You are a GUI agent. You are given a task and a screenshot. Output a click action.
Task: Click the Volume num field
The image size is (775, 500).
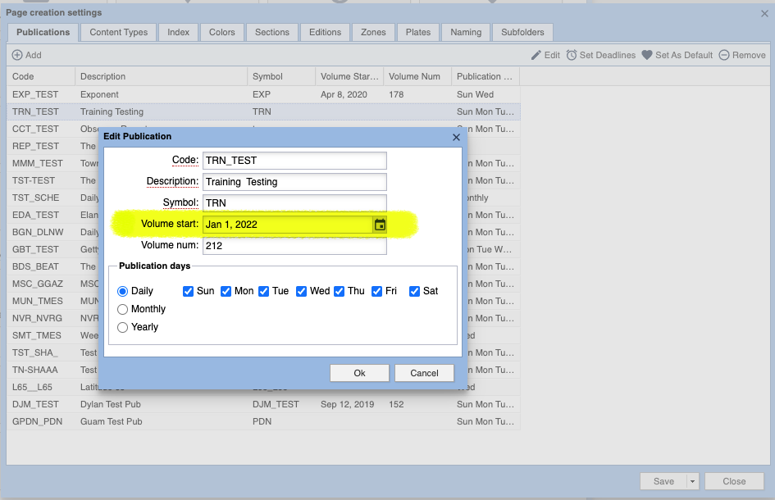[295, 246]
